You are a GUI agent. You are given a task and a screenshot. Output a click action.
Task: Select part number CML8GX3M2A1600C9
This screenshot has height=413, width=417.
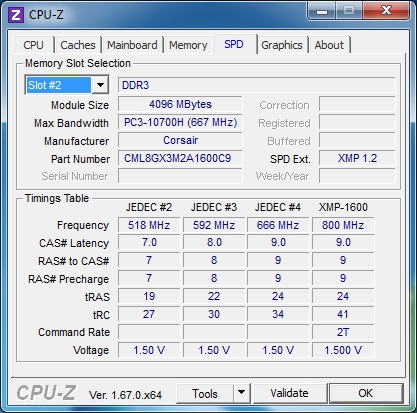click(180, 158)
